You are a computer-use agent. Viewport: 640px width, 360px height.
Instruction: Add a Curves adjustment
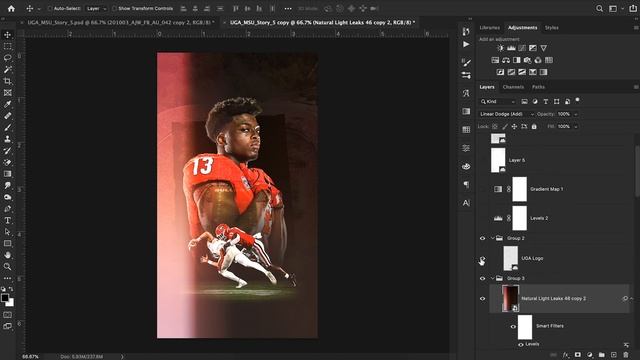[522, 48]
